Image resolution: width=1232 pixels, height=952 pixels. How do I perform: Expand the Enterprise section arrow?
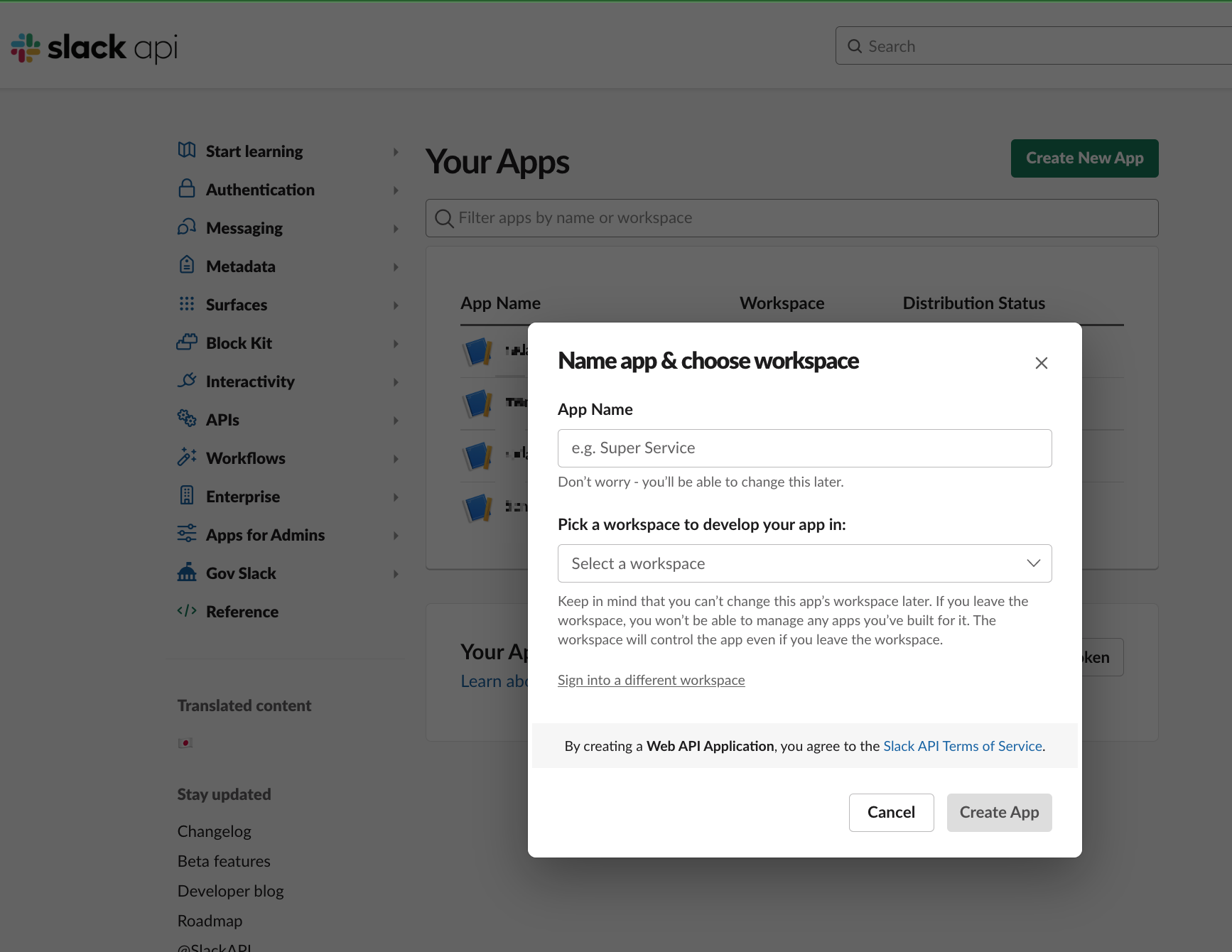pyautogui.click(x=396, y=497)
